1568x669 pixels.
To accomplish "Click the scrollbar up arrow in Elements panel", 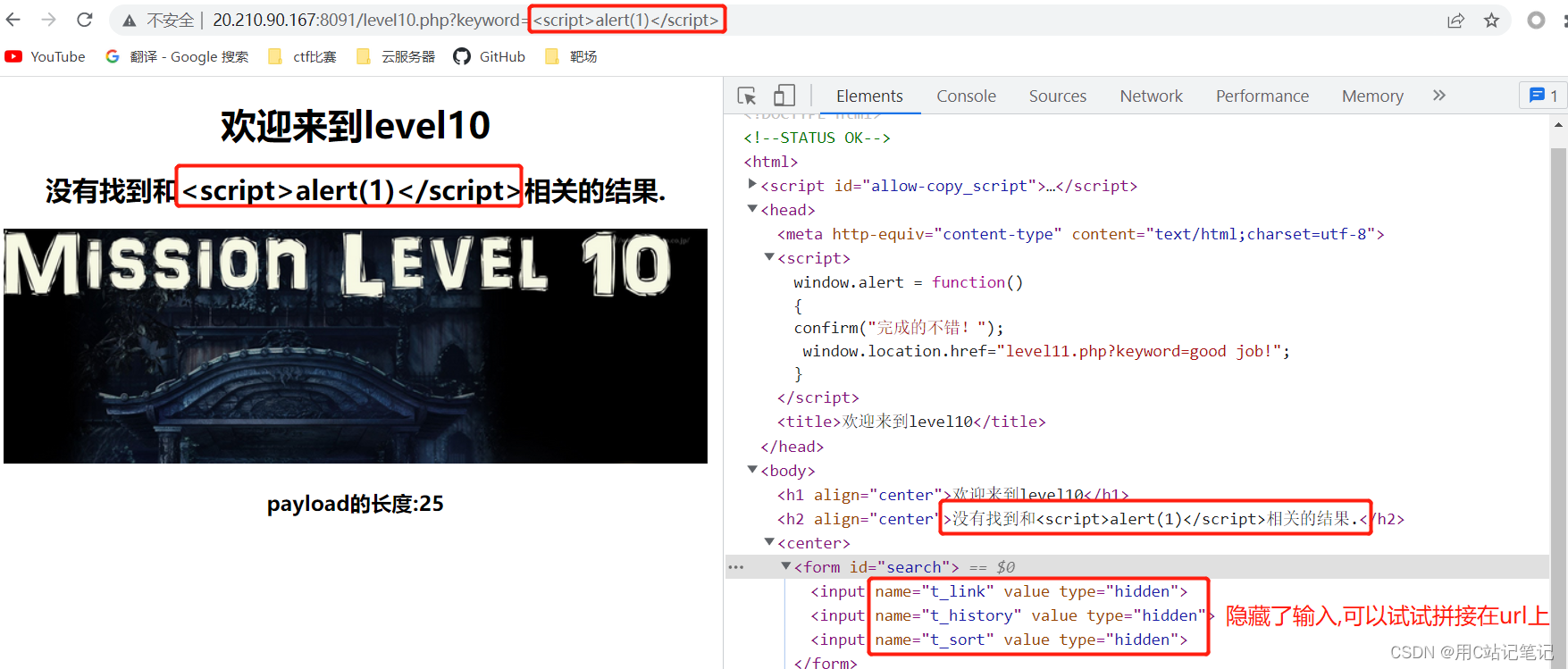I will click(x=1558, y=125).
